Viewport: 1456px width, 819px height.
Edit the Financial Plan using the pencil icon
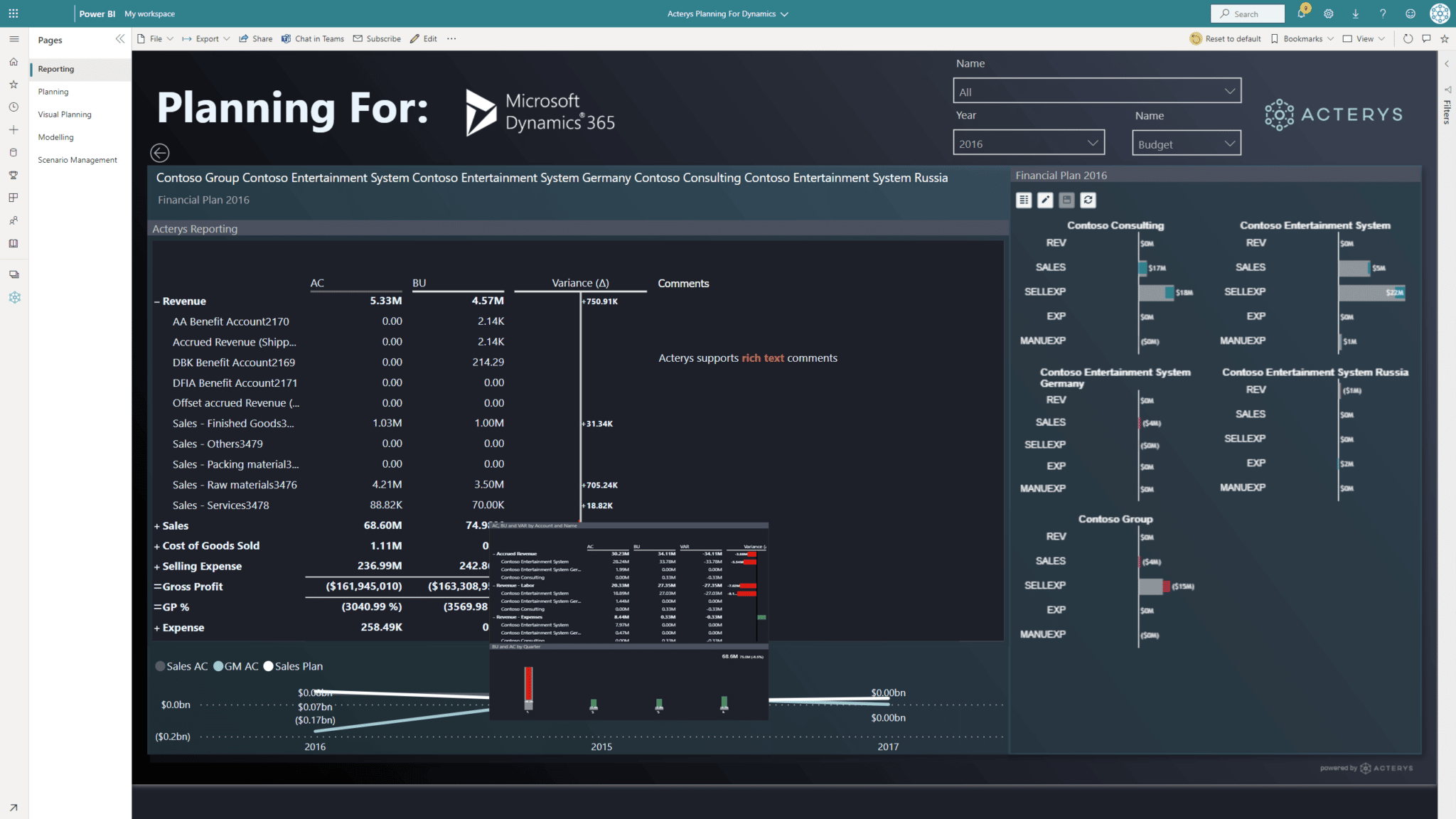[x=1045, y=200]
